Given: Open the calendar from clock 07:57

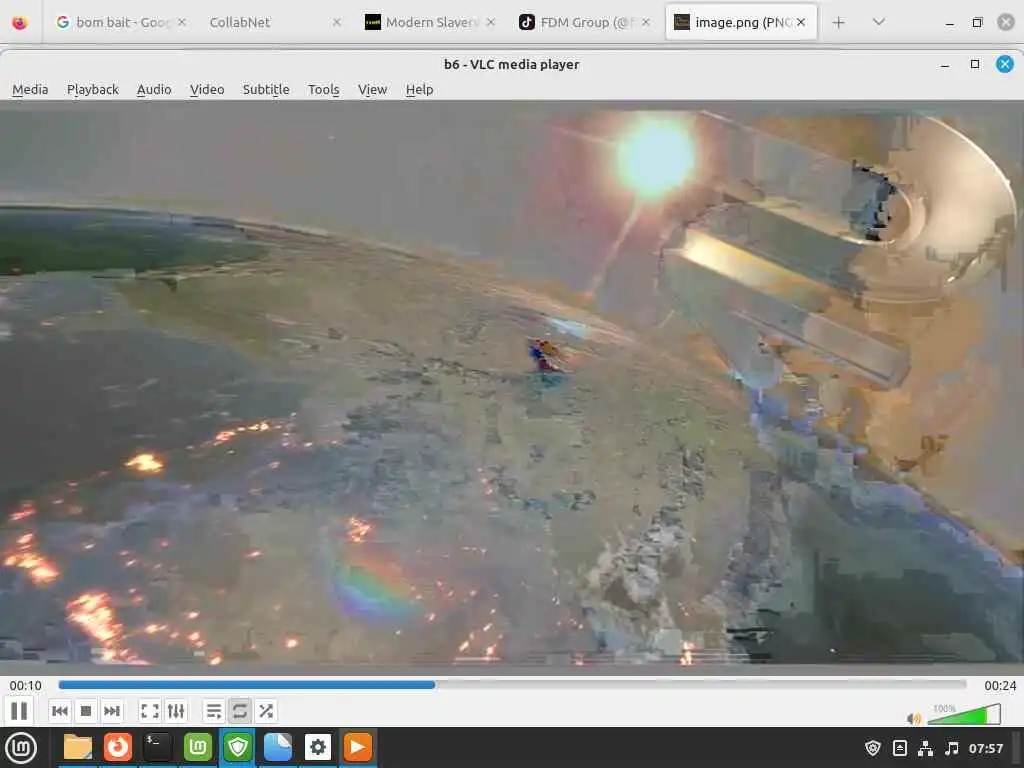Looking at the screenshot, I should [x=985, y=748].
